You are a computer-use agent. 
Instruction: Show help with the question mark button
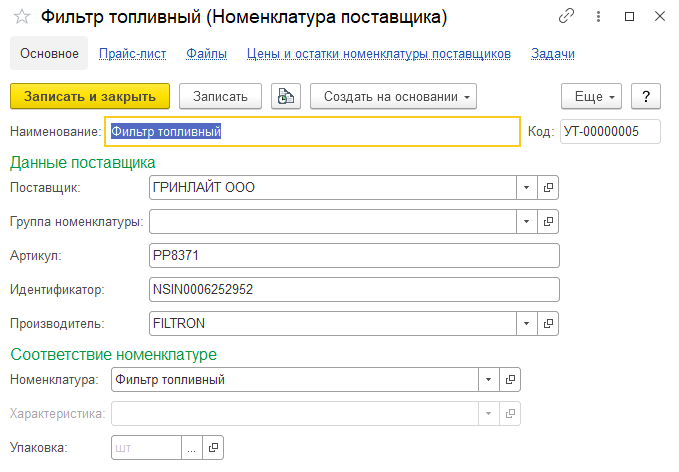pyautogui.click(x=646, y=96)
